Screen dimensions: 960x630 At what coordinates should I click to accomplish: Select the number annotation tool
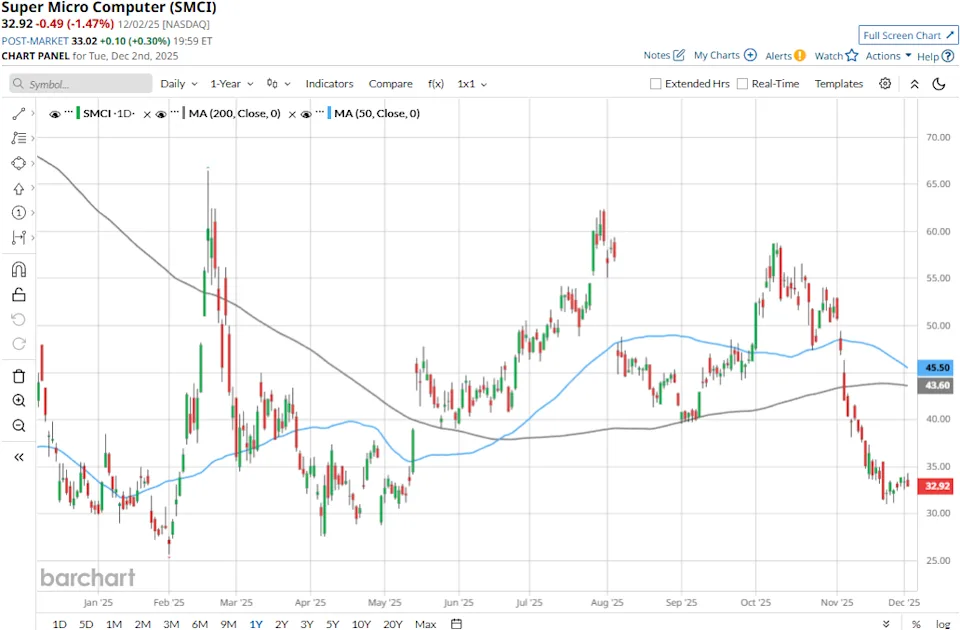click(18, 212)
